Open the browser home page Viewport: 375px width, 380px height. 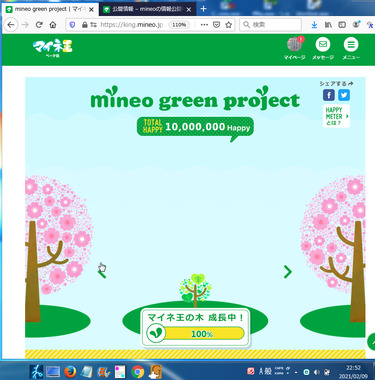[x=53, y=25]
